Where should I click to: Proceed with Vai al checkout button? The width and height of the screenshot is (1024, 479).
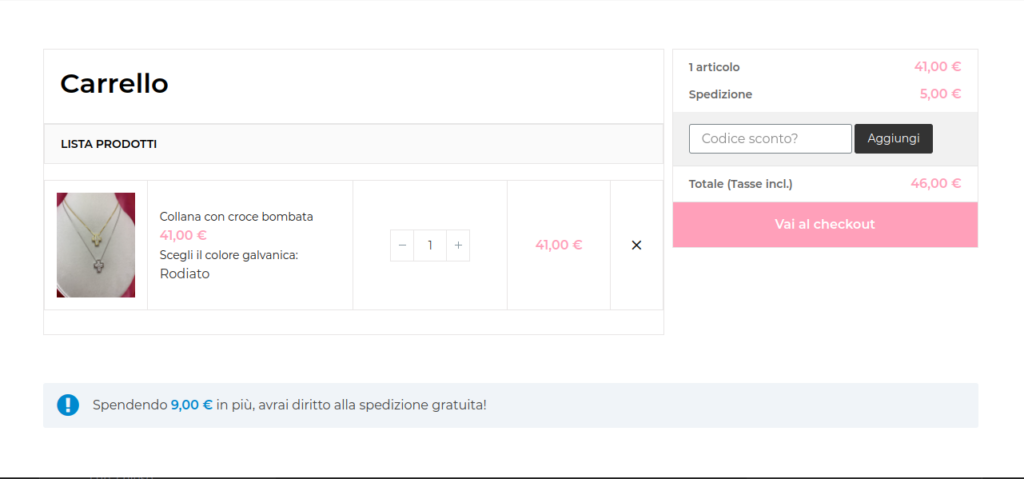point(825,224)
